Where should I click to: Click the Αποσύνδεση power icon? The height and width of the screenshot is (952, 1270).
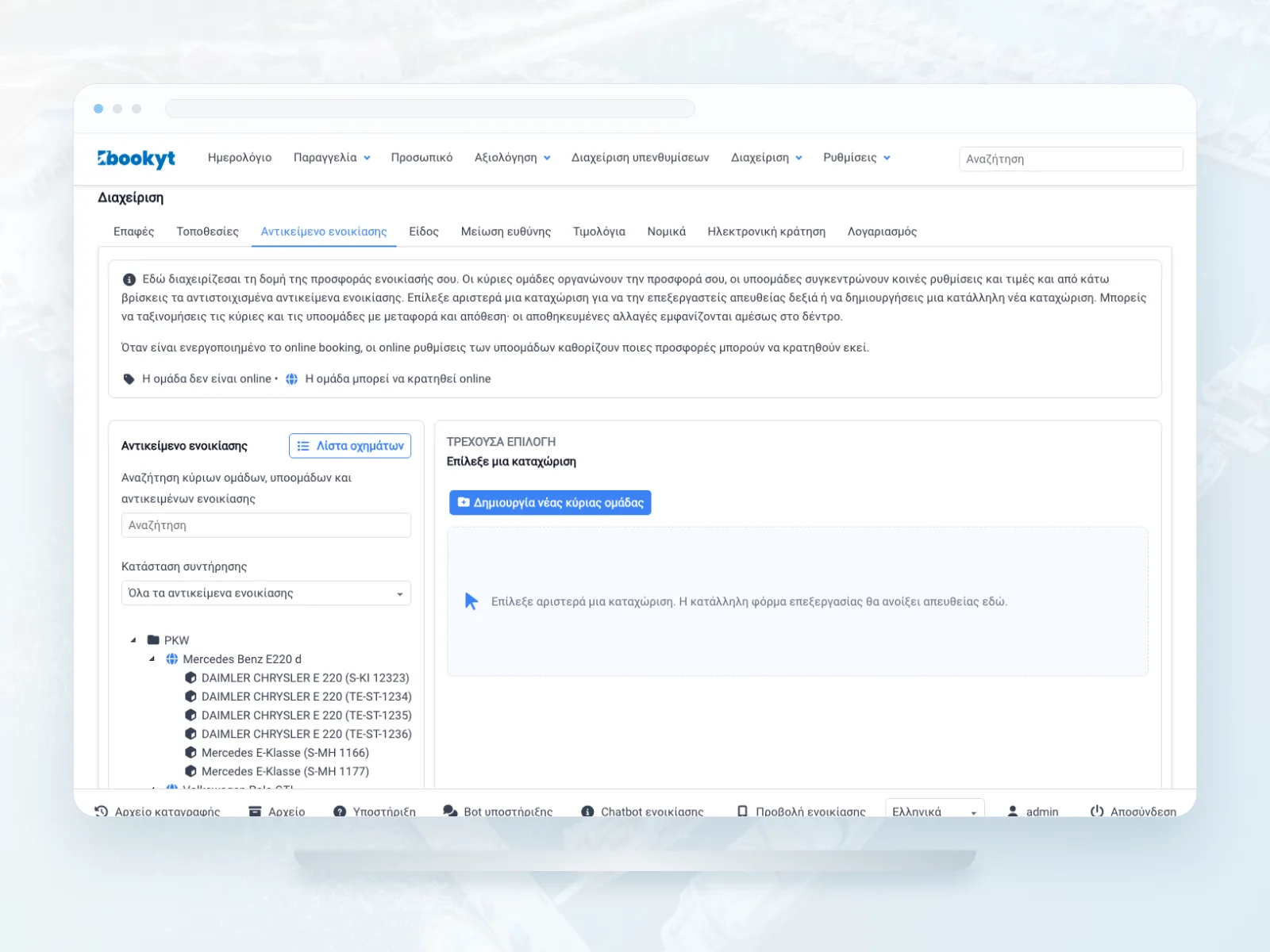1097,812
